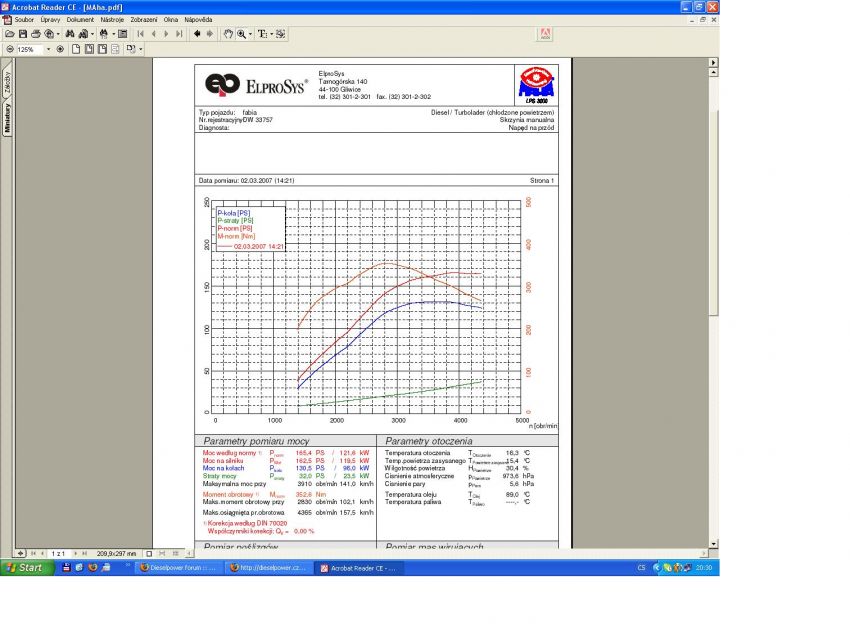Click the Open file folder icon
This screenshot has height=638, width=850.
pos(9,34)
